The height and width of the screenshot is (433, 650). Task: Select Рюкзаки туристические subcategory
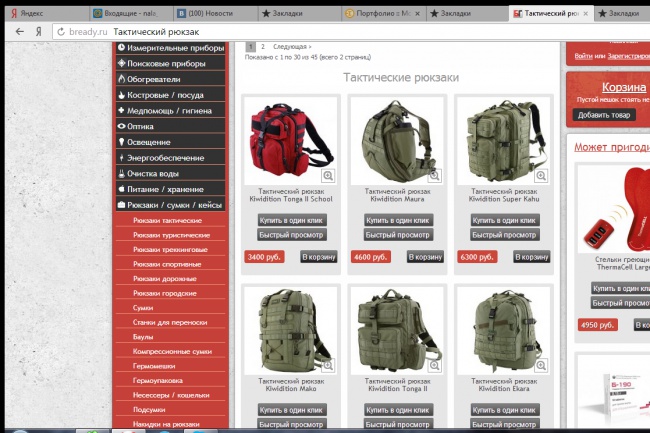[171, 235]
